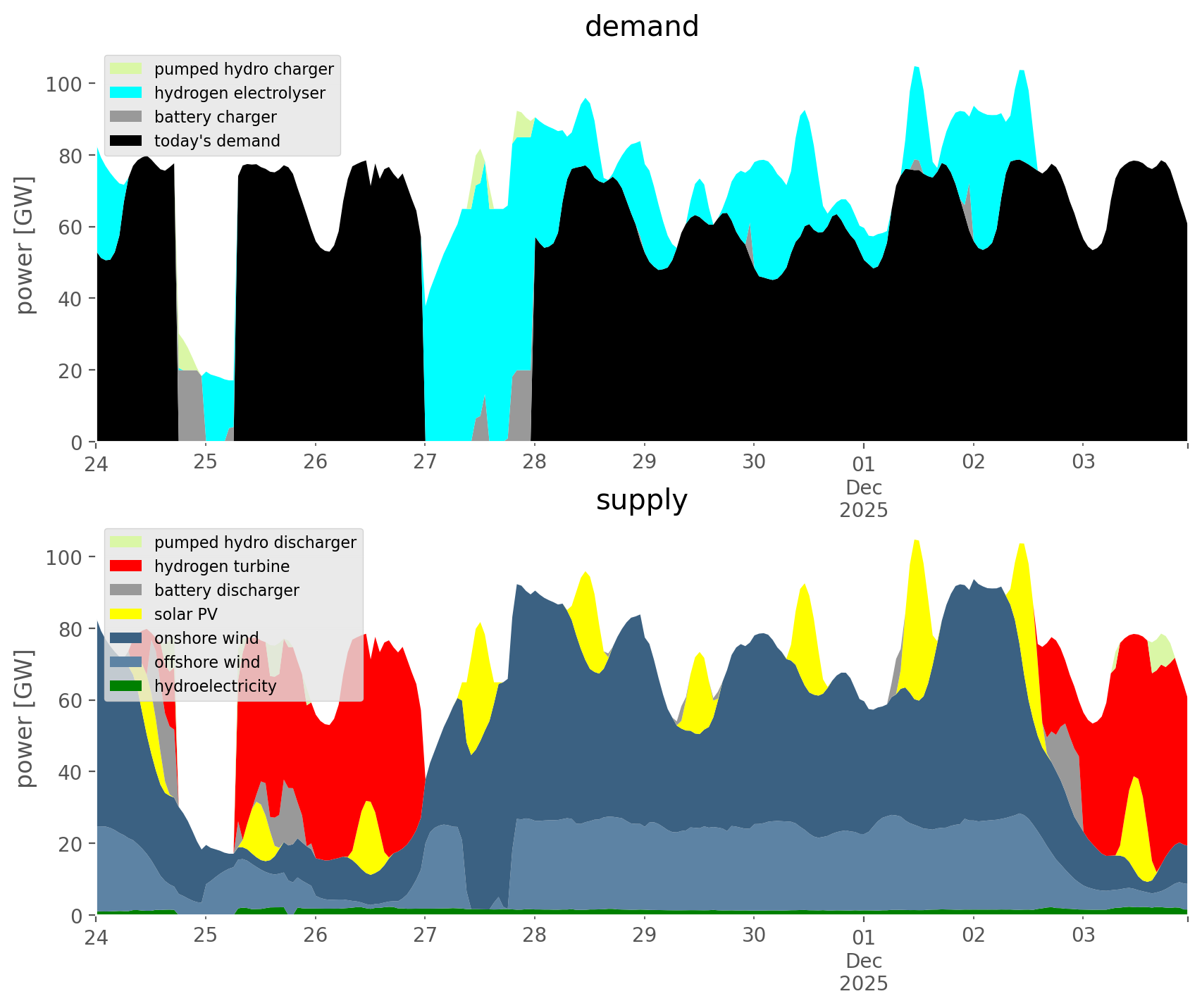Click the 27 date tick on the demand x-axis
Viewport: 1202px width, 1008px height.
pyautogui.click(x=425, y=462)
